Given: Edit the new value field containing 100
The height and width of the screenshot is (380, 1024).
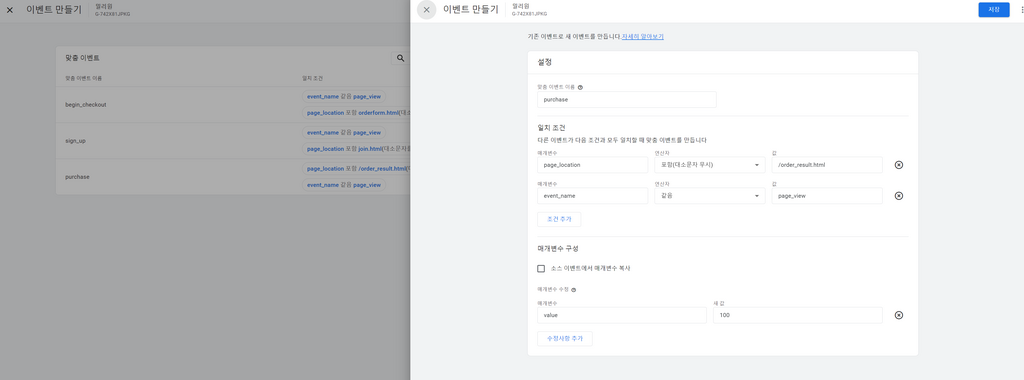Looking at the screenshot, I should [x=797, y=315].
